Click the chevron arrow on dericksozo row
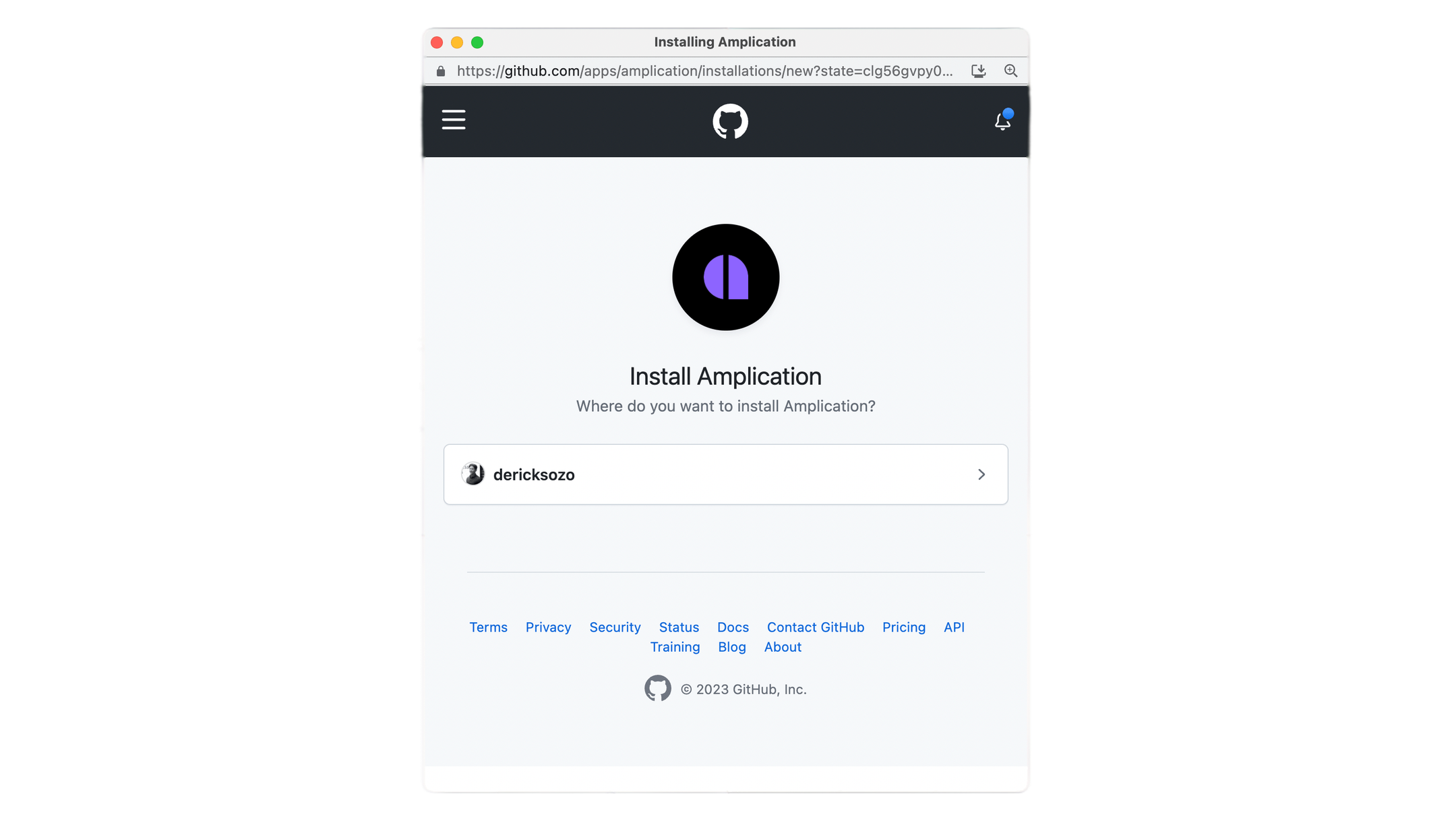This screenshot has height=827, width=1456. click(x=982, y=474)
